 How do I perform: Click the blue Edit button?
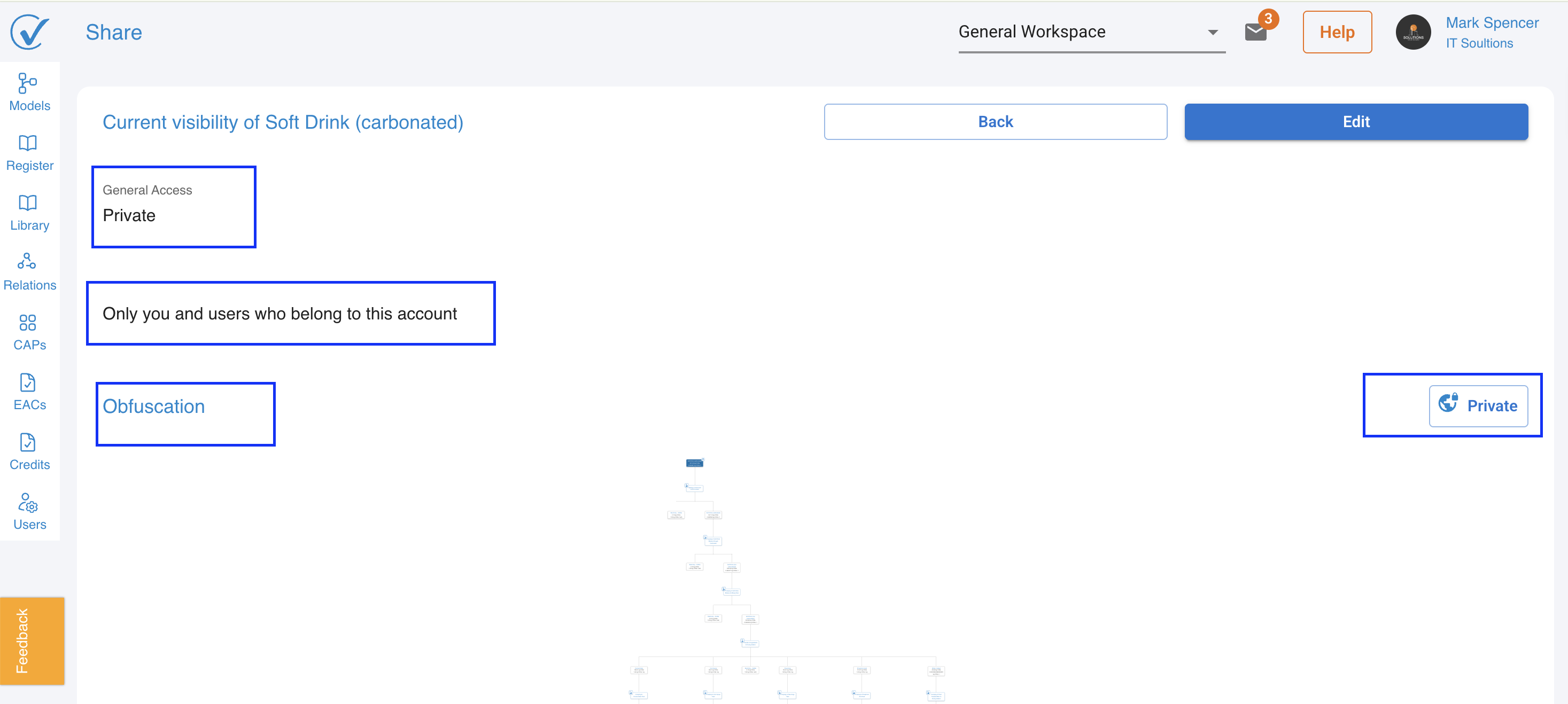point(1355,122)
